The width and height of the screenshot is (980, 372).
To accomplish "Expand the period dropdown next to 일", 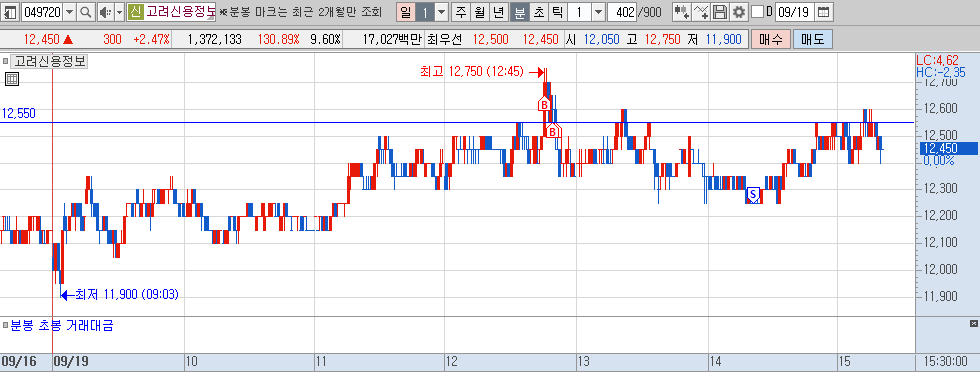I will 441,12.
